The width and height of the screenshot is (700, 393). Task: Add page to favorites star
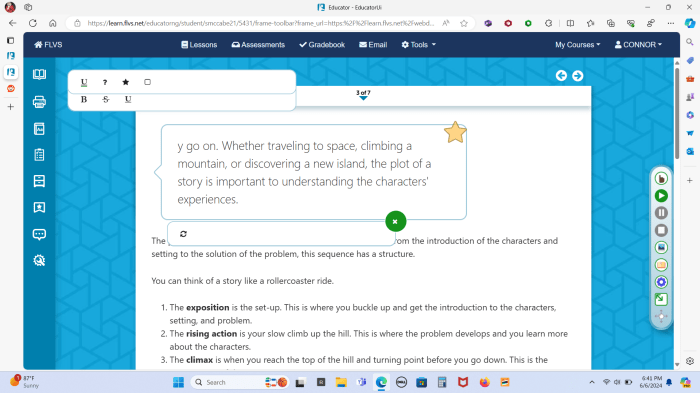point(464,23)
